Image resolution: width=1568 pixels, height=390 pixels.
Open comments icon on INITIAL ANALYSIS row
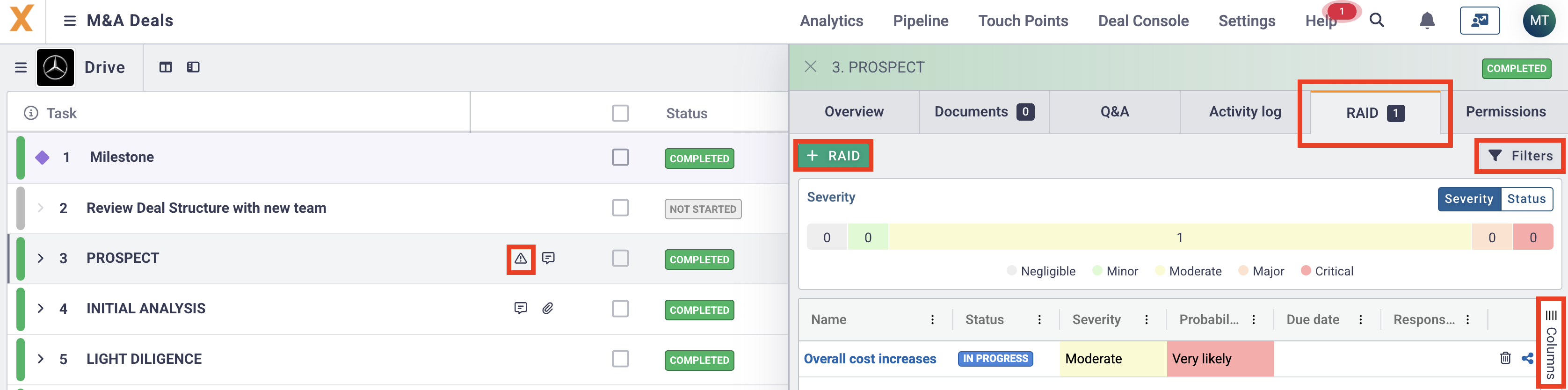click(521, 309)
